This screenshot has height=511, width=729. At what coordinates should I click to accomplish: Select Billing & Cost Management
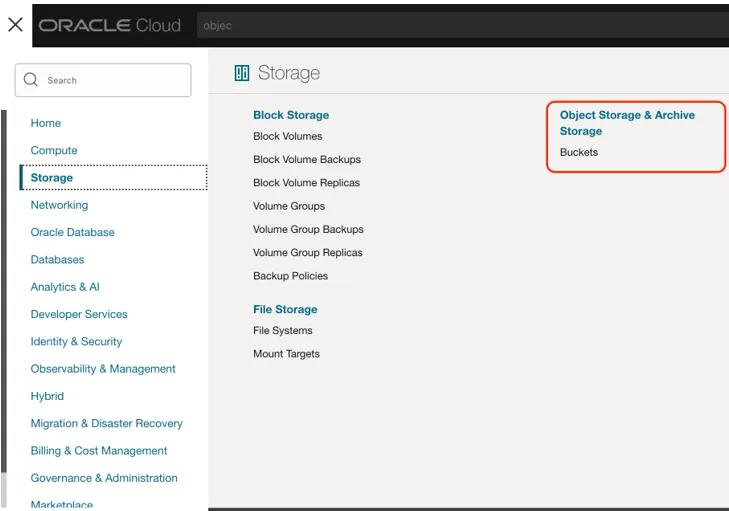pyautogui.click(x=99, y=451)
